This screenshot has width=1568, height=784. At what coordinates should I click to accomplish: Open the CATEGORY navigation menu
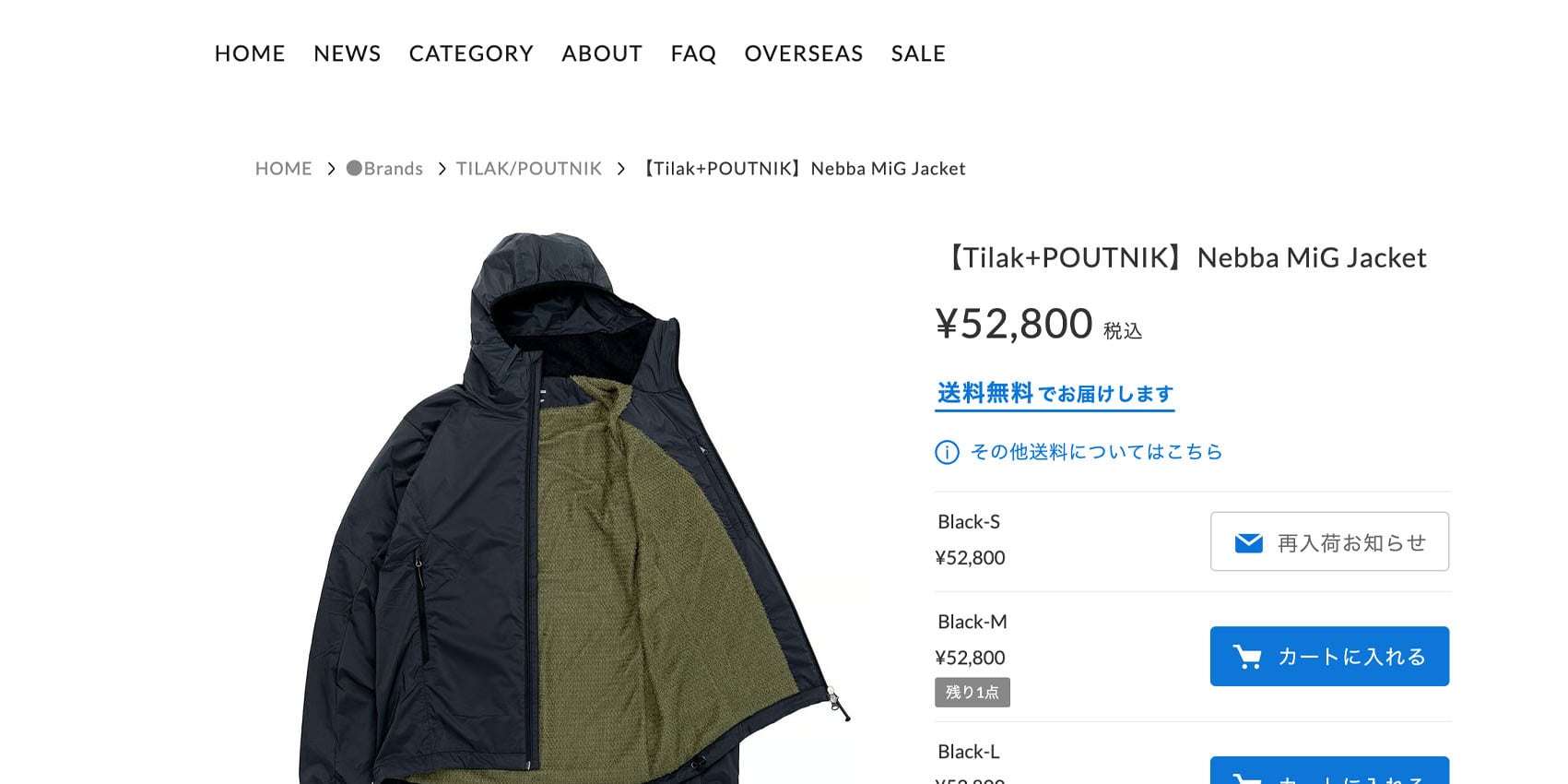[x=471, y=53]
